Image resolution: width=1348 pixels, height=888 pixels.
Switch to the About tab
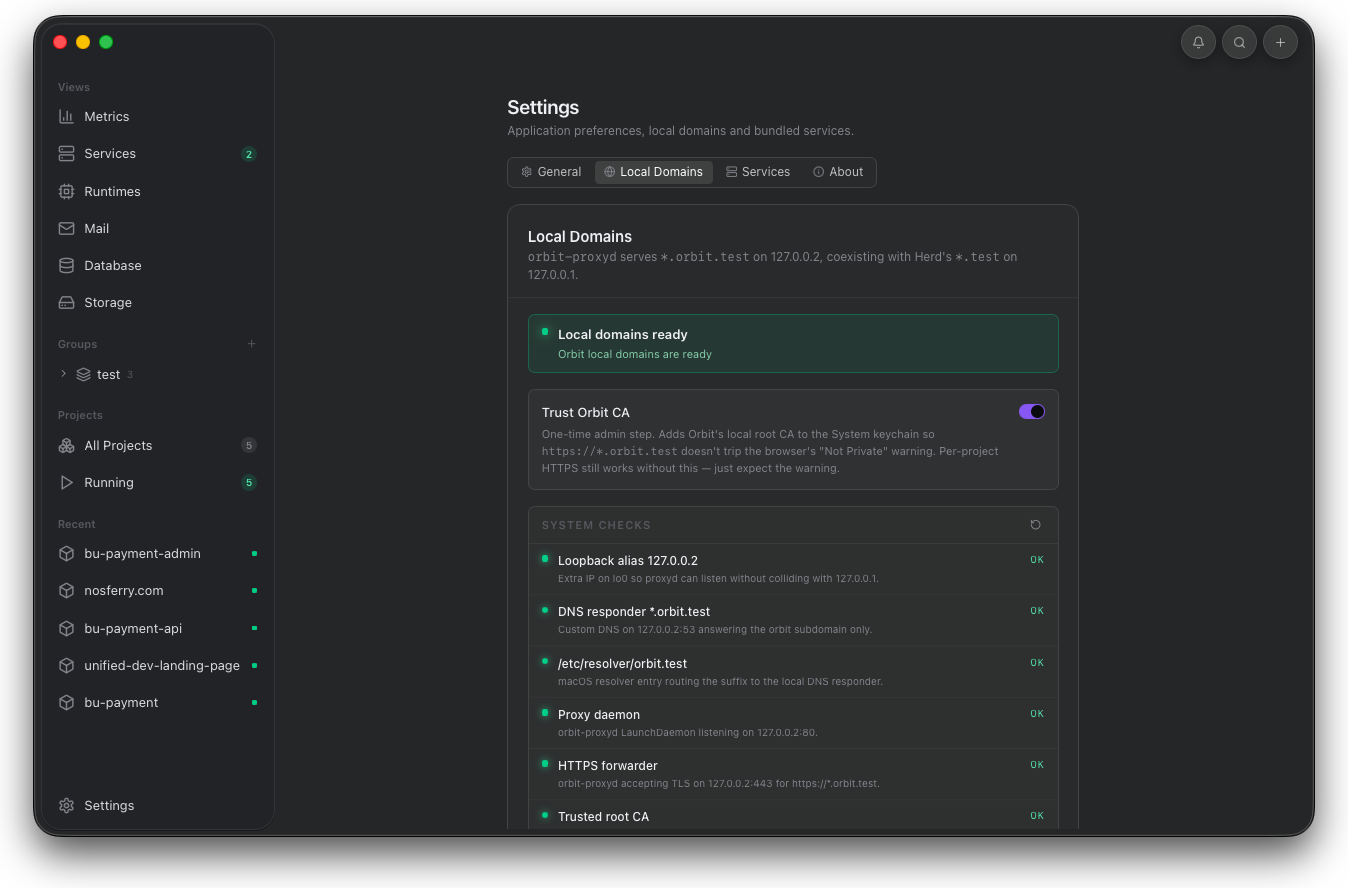click(838, 172)
